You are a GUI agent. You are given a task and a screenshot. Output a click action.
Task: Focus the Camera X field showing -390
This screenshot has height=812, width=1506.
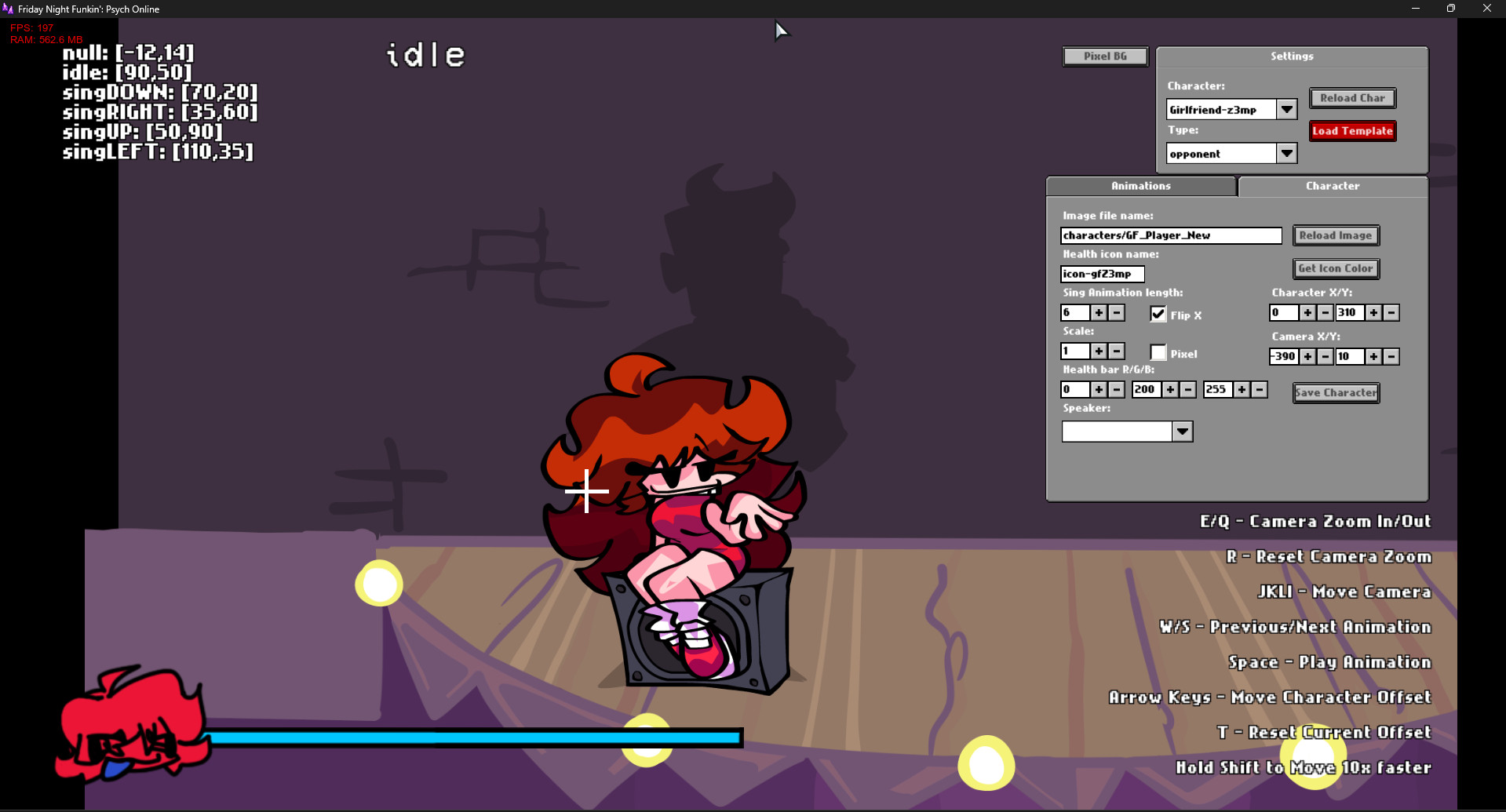tap(1284, 356)
